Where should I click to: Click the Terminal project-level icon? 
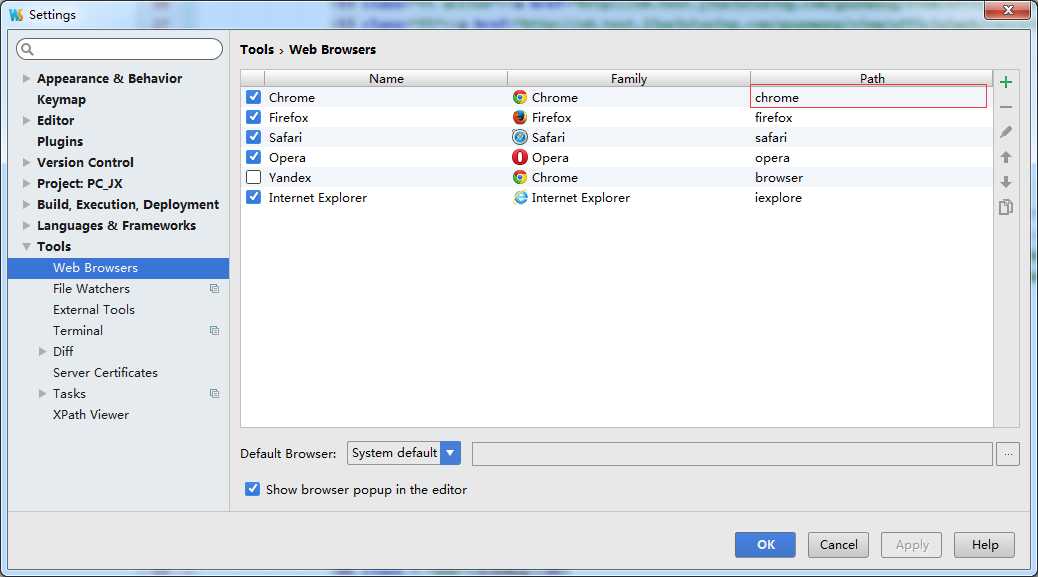click(214, 330)
